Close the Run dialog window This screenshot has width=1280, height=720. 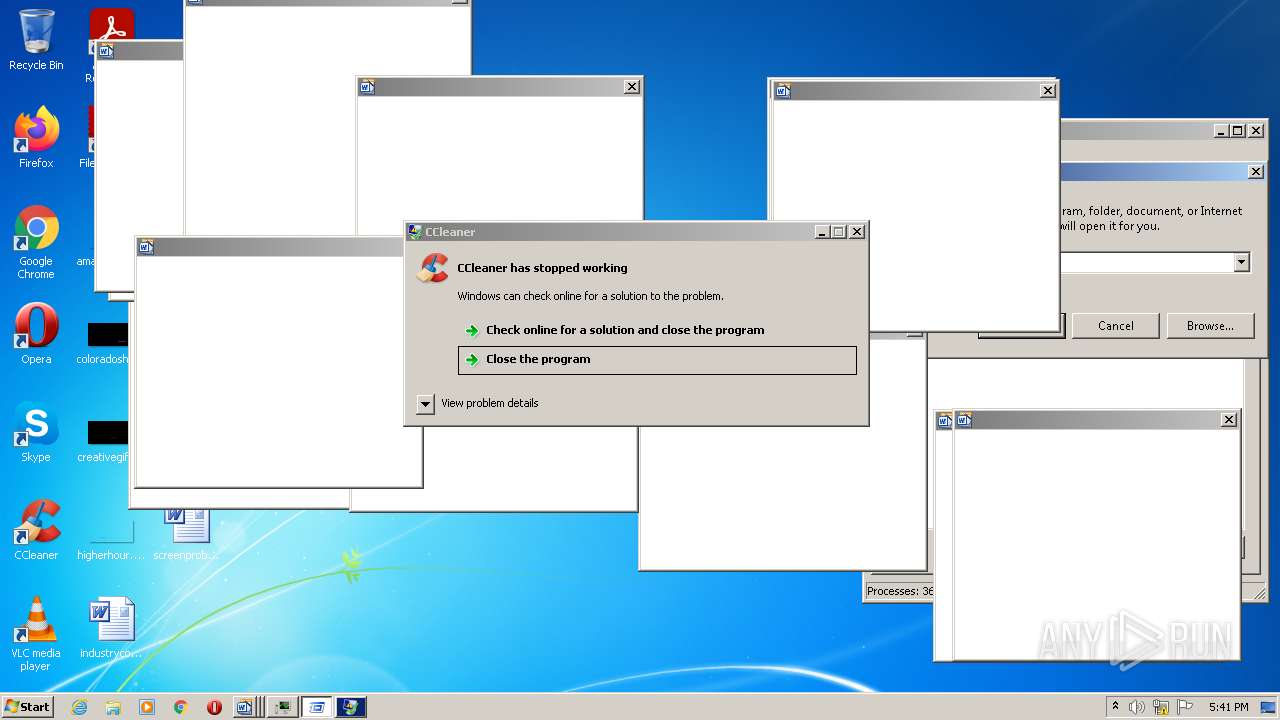(1256, 172)
